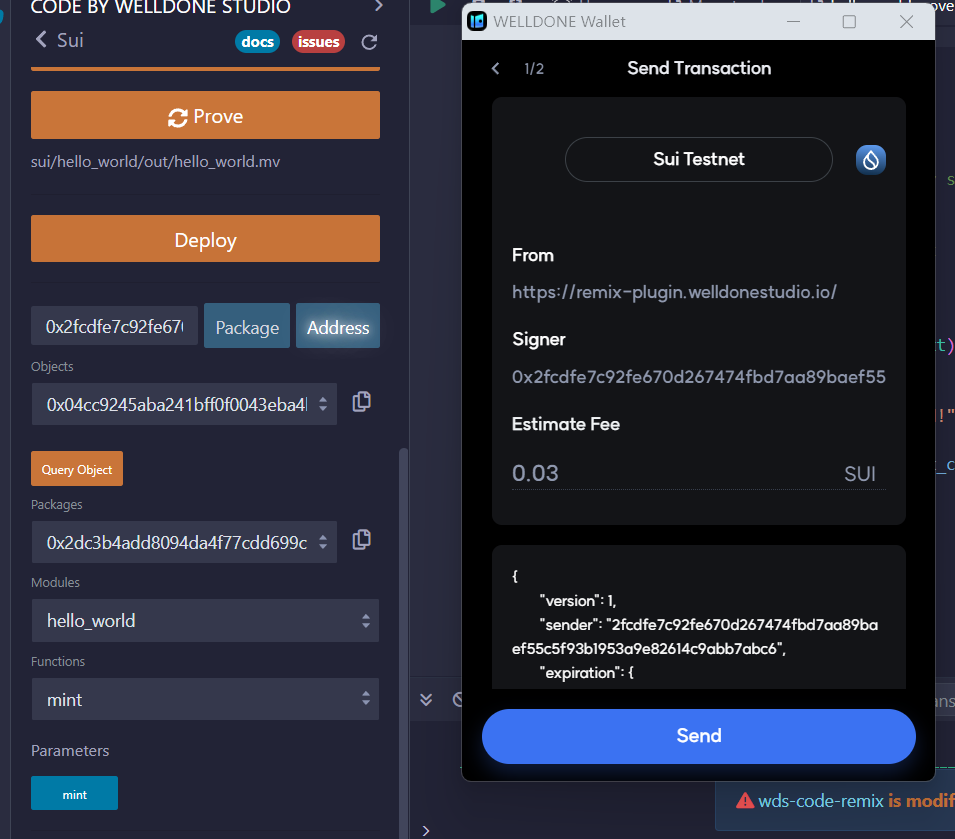Open the Modules dropdown showing hello_world
Screen dimensions: 955x839
tap(205, 620)
